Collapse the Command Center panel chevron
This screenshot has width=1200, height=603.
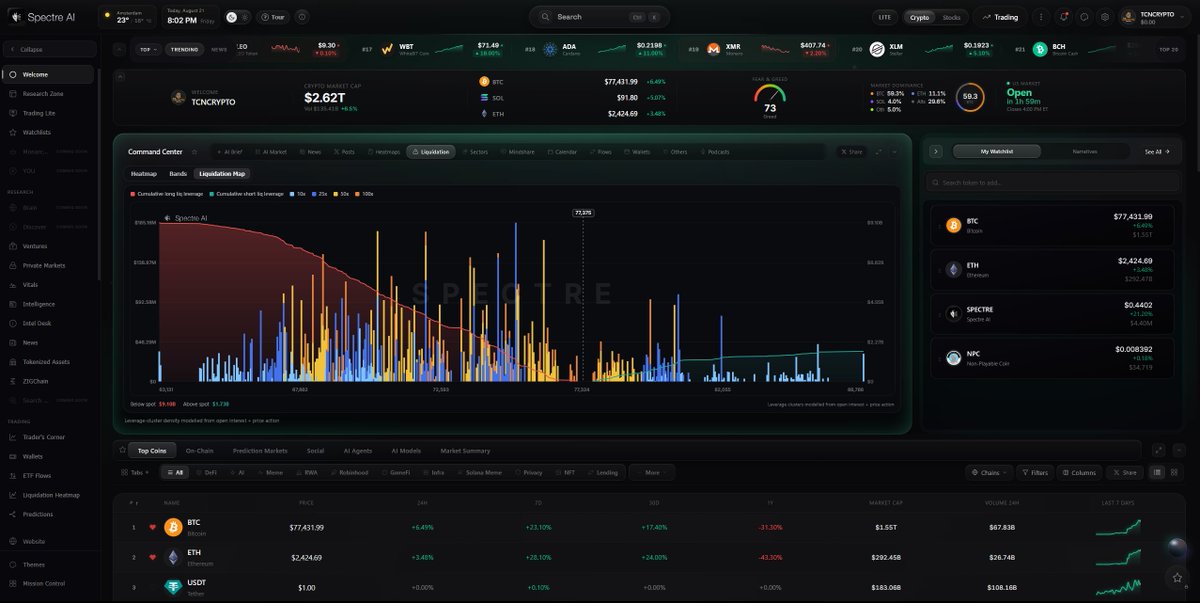pos(895,152)
